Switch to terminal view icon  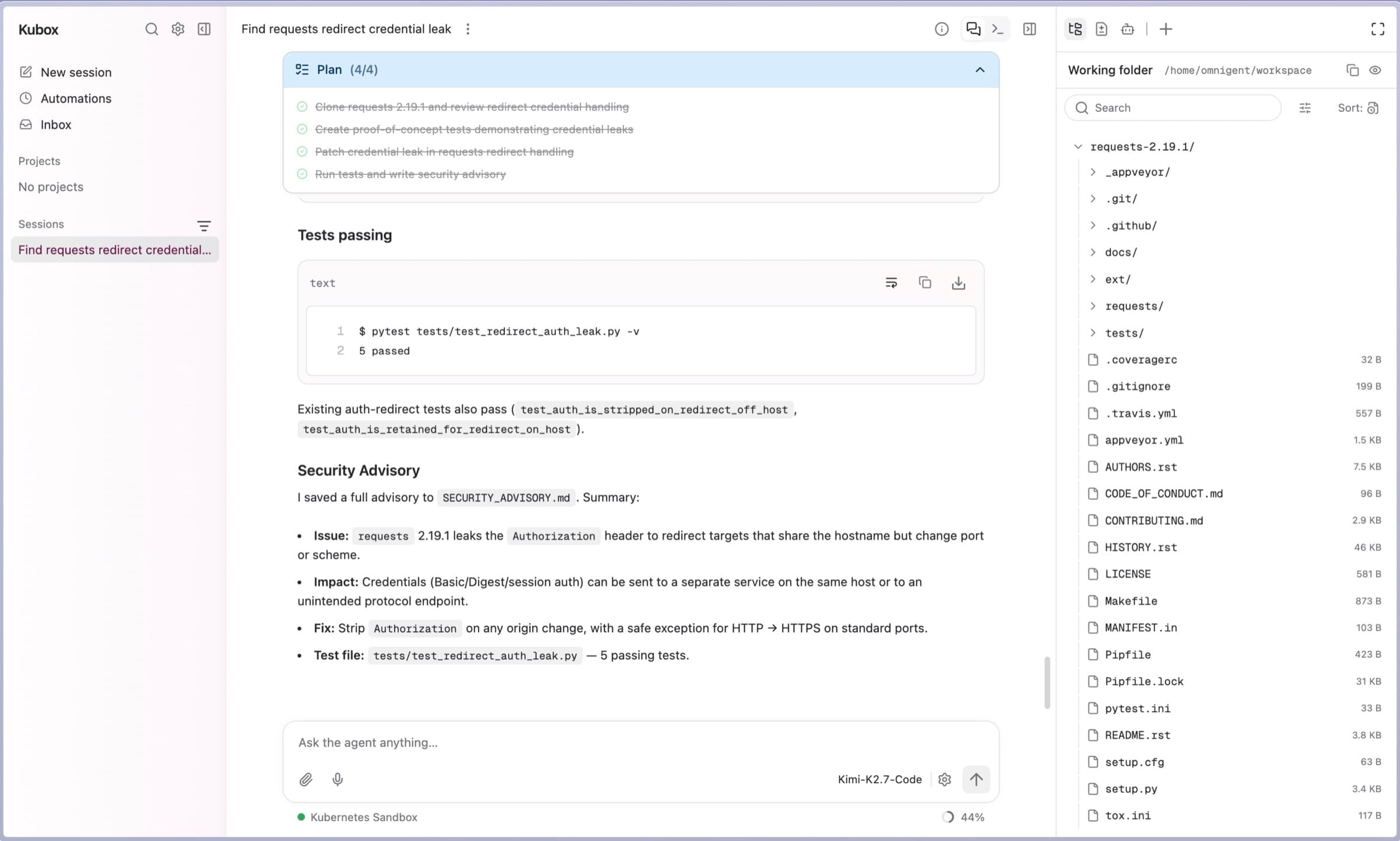pyautogui.click(x=998, y=29)
